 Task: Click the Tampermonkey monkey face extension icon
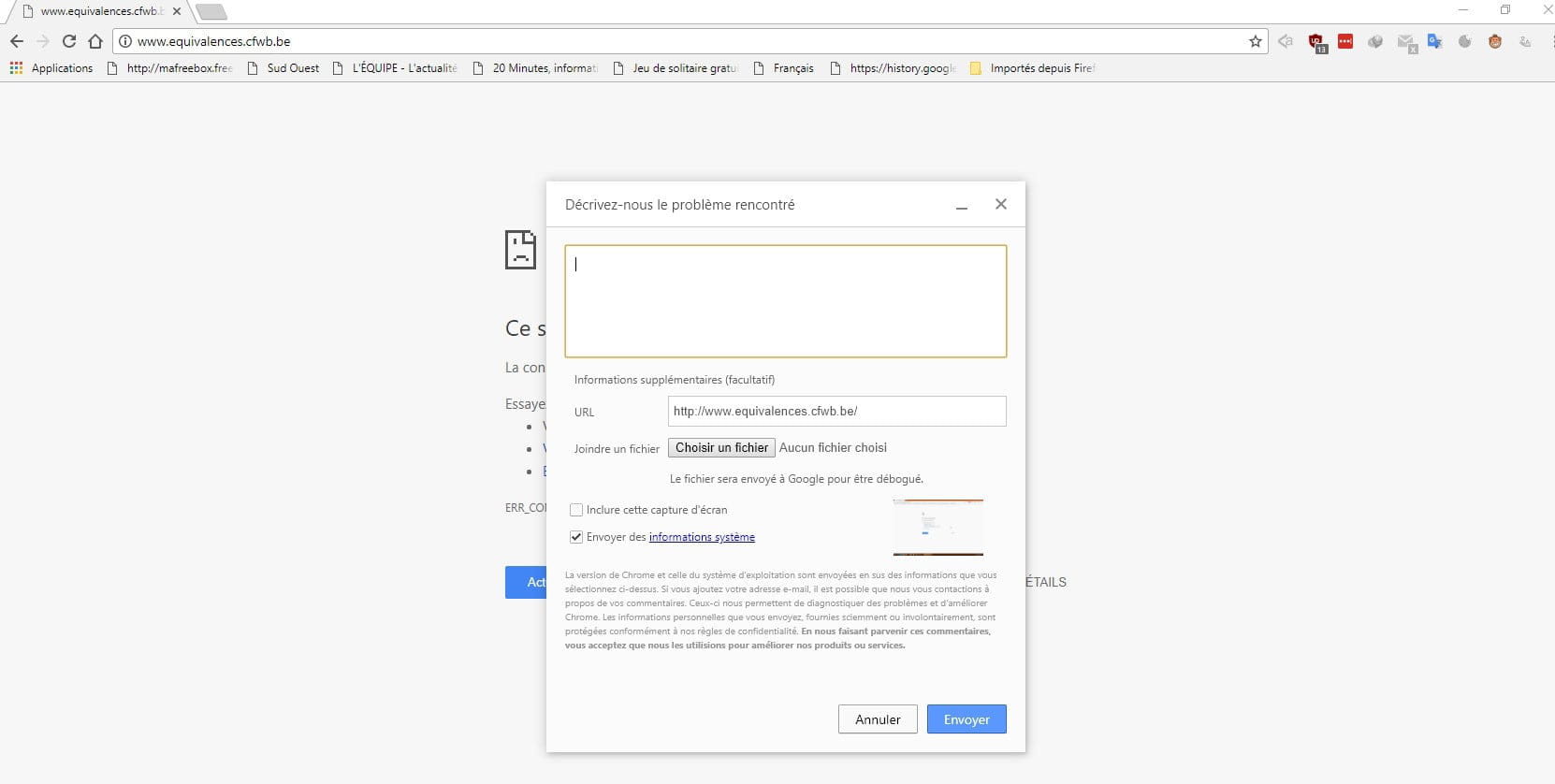(x=1495, y=41)
